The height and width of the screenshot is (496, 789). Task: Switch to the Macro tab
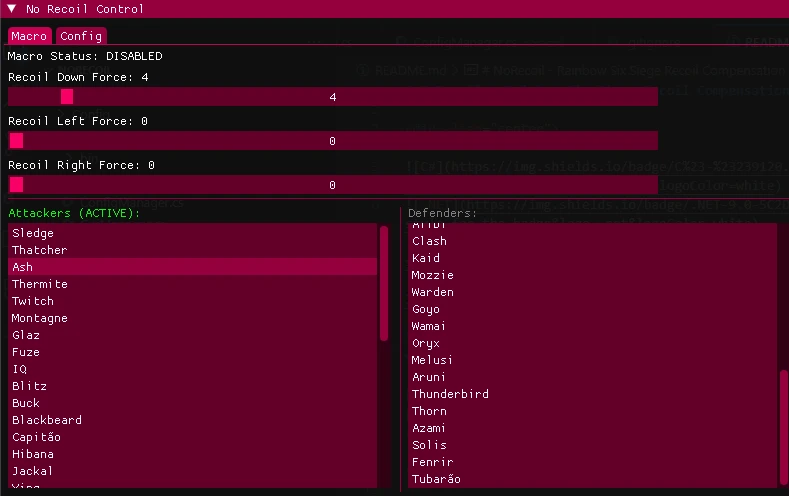[x=30, y=36]
